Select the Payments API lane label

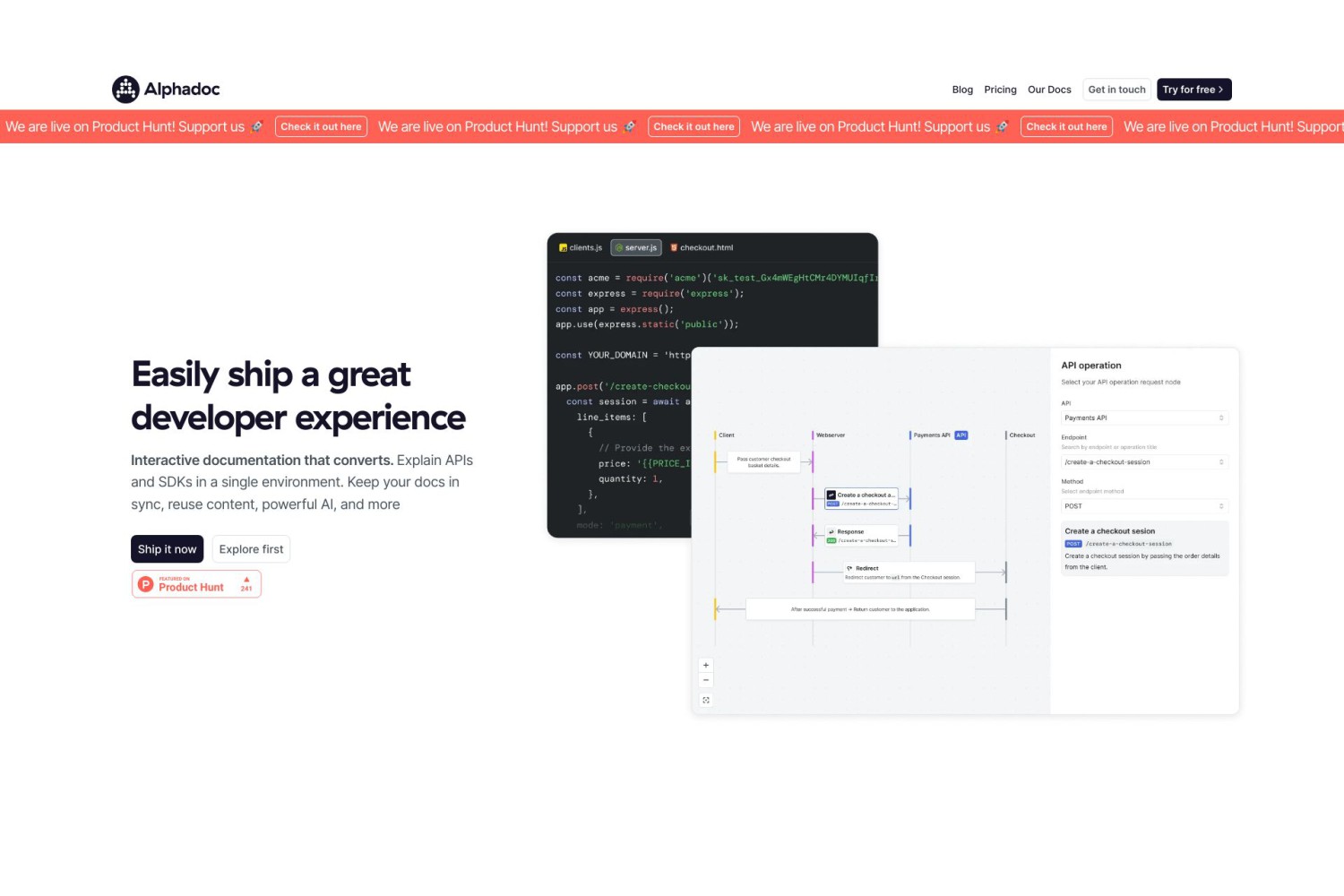[932, 435]
